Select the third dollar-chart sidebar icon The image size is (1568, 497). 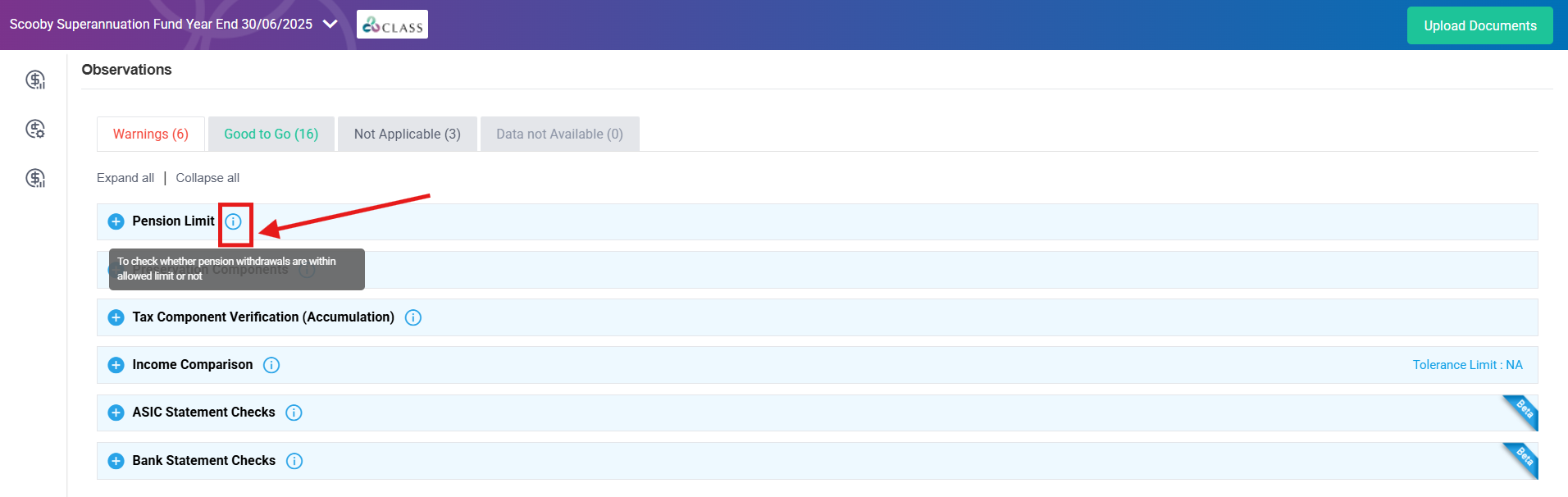pyautogui.click(x=35, y=178)
